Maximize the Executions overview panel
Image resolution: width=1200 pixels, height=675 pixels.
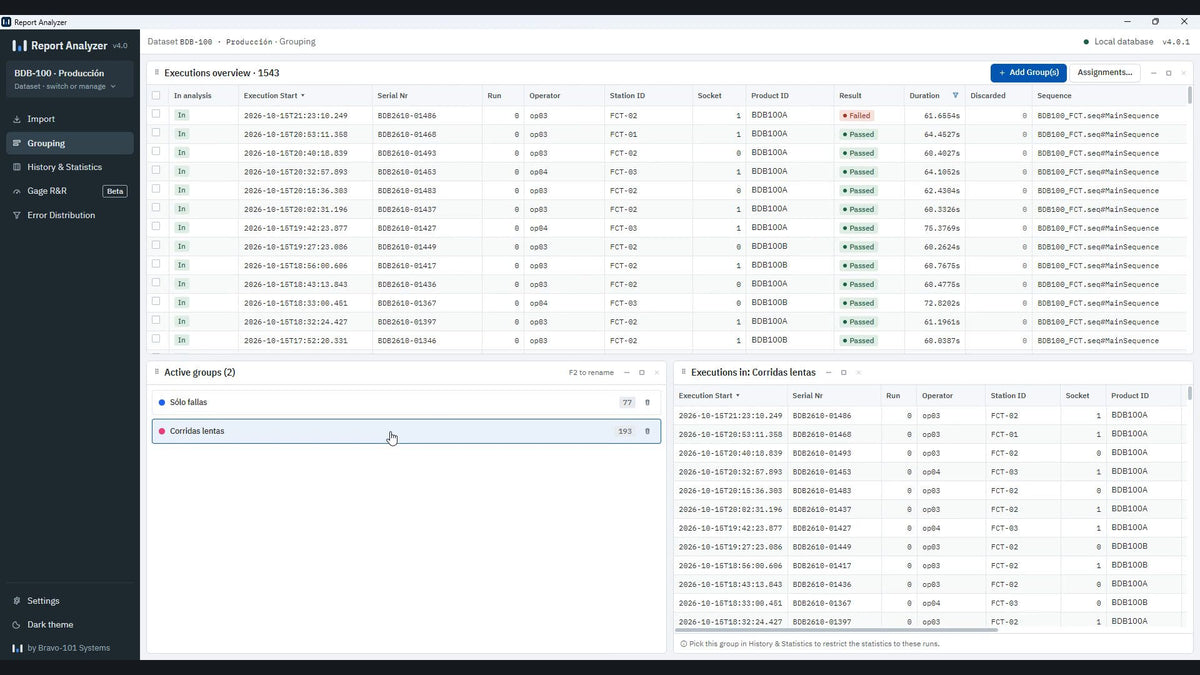click(1168, 73)
